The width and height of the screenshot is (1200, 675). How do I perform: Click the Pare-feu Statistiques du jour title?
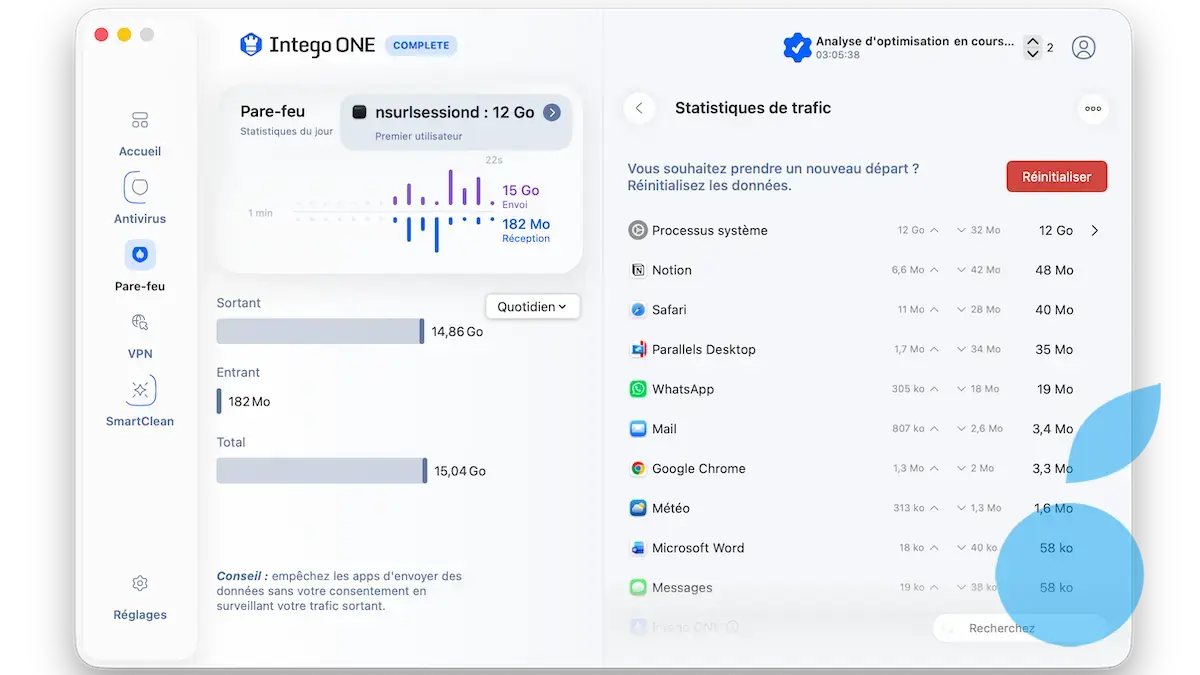286,120
